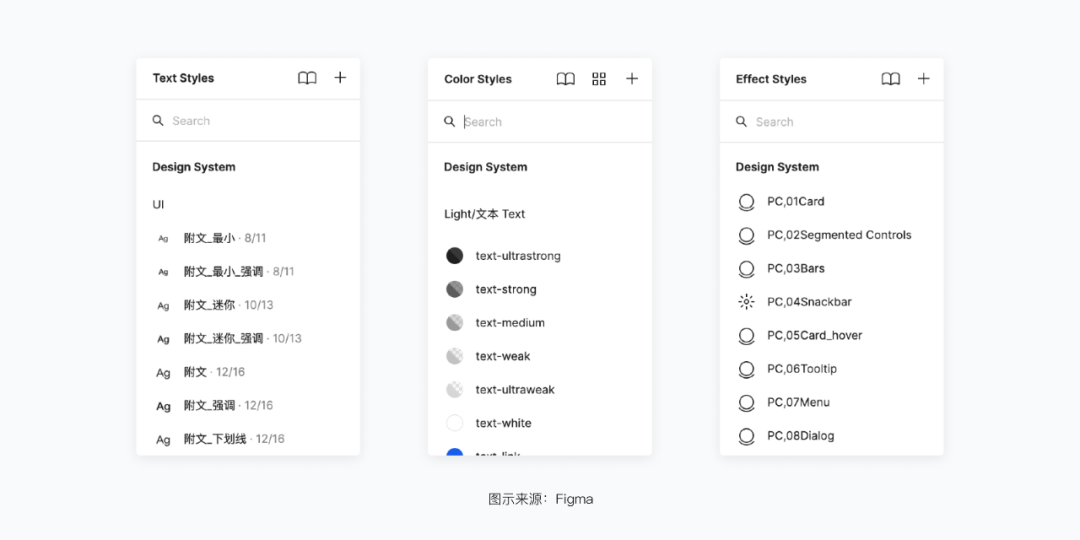Add a new color style with plus icon
1080x540 pixels.
click(632, 79)
